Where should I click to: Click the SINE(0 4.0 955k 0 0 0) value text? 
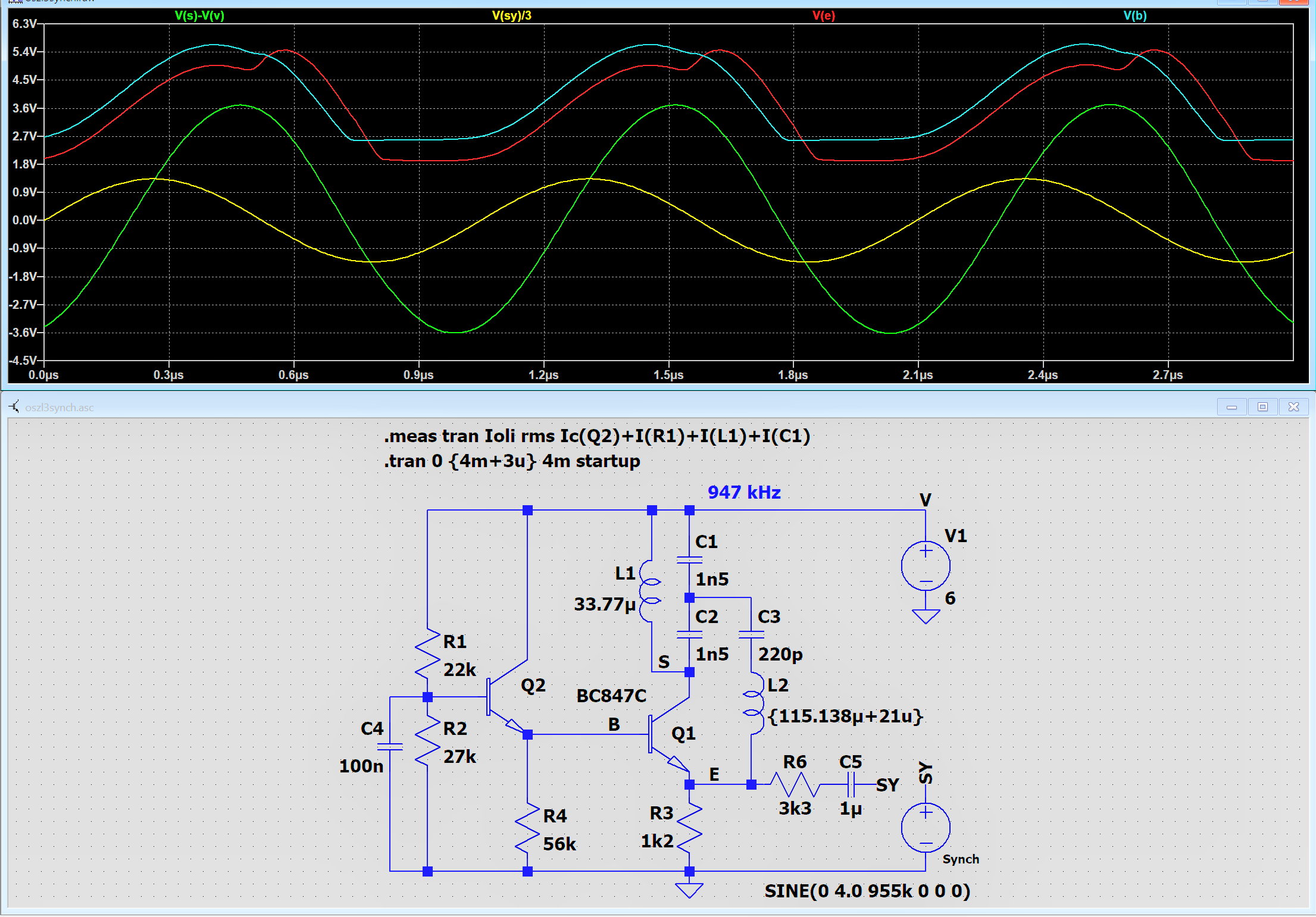(x=867, y=891)
